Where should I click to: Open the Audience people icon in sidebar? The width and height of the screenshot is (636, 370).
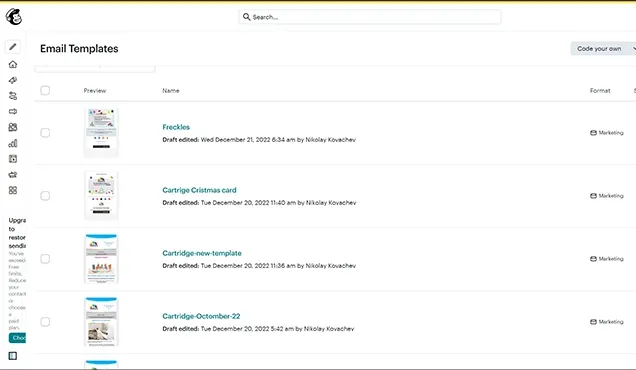13,127
